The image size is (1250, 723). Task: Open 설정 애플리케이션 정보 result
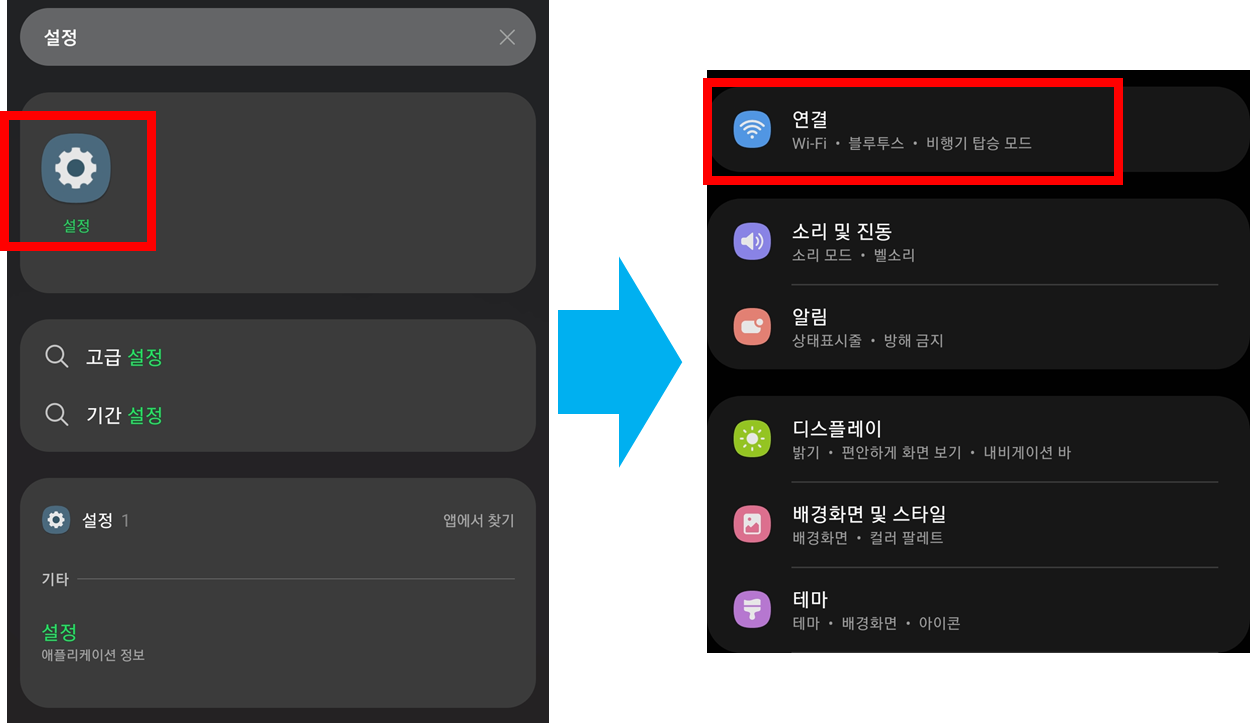(x=278, y=641)
